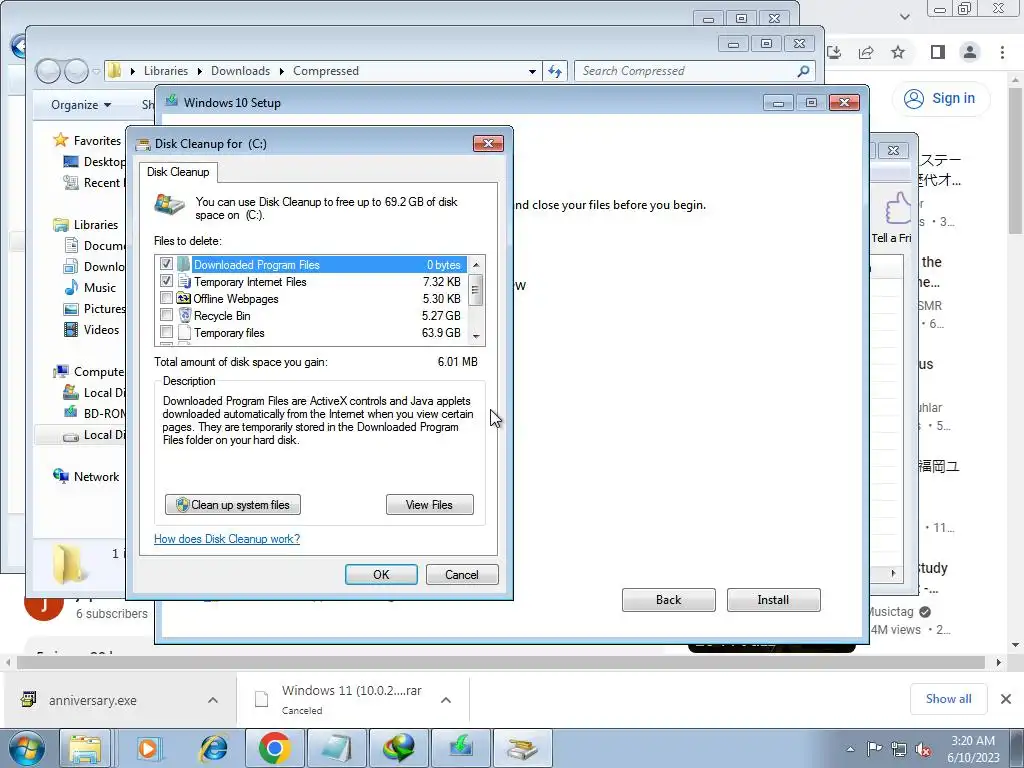The height and width of the screenshot is (768, 1024).
Task: Click the Action Center flag tray icon
Action: click(874, 749)
